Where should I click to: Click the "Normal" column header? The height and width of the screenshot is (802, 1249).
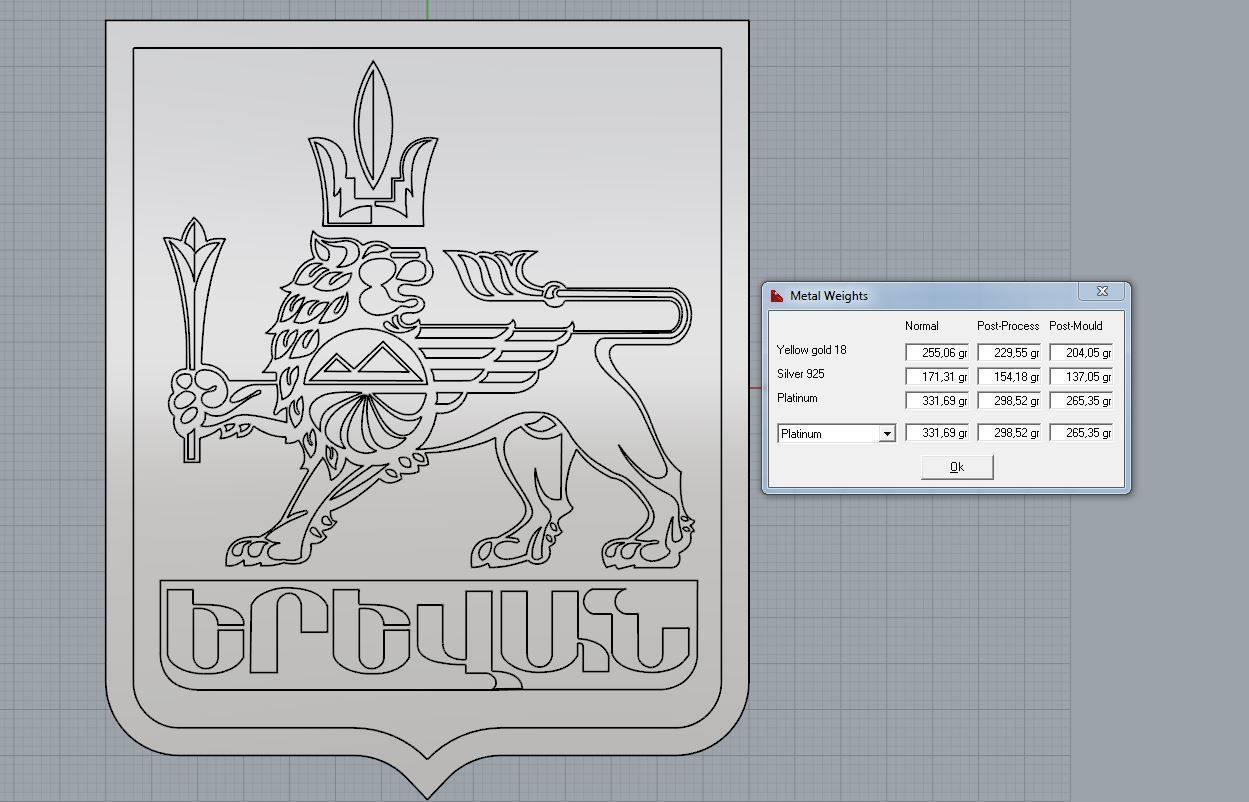(x=922, y=326)
